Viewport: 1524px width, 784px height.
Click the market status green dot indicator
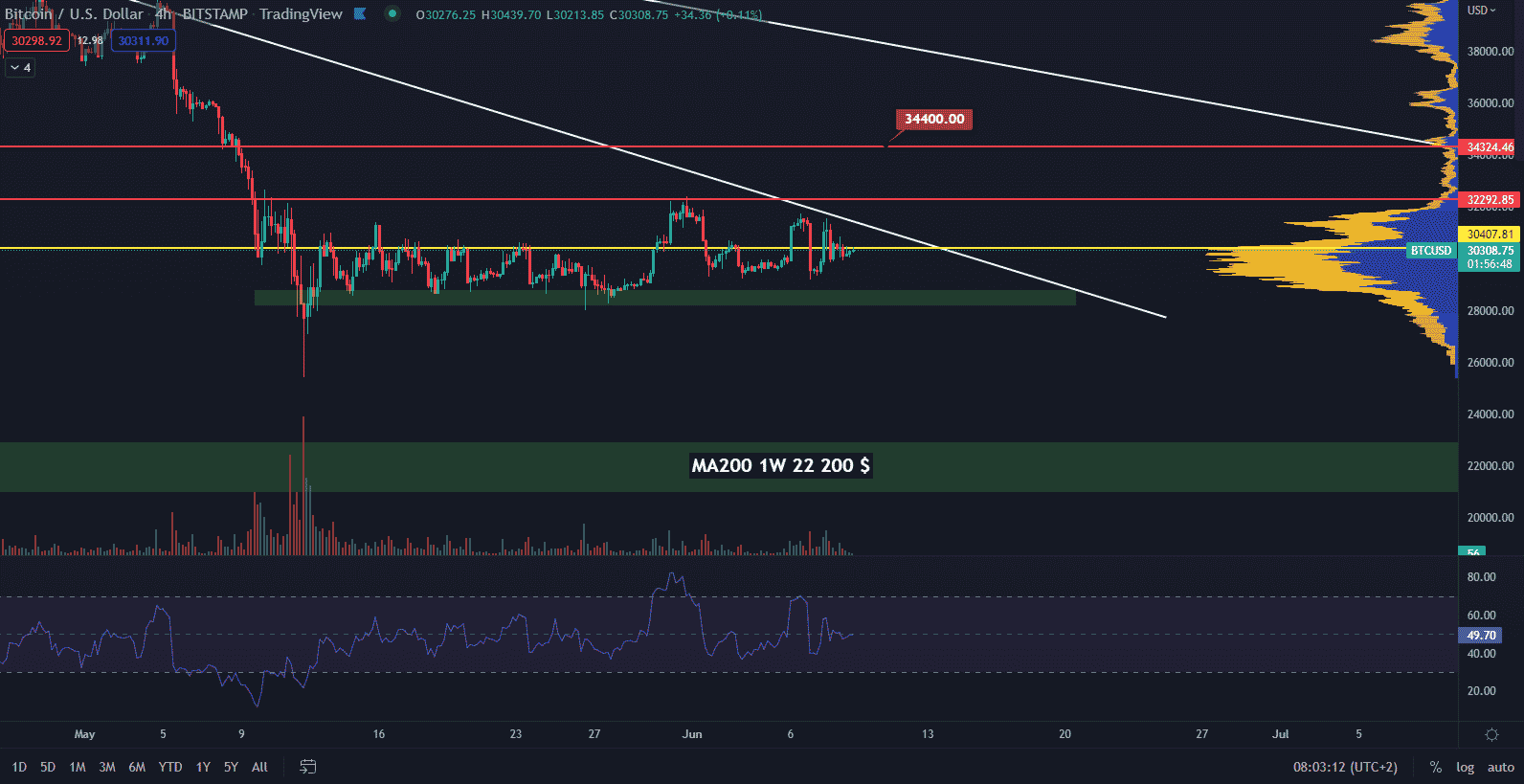pyautogui.click(x=392, y=13)
